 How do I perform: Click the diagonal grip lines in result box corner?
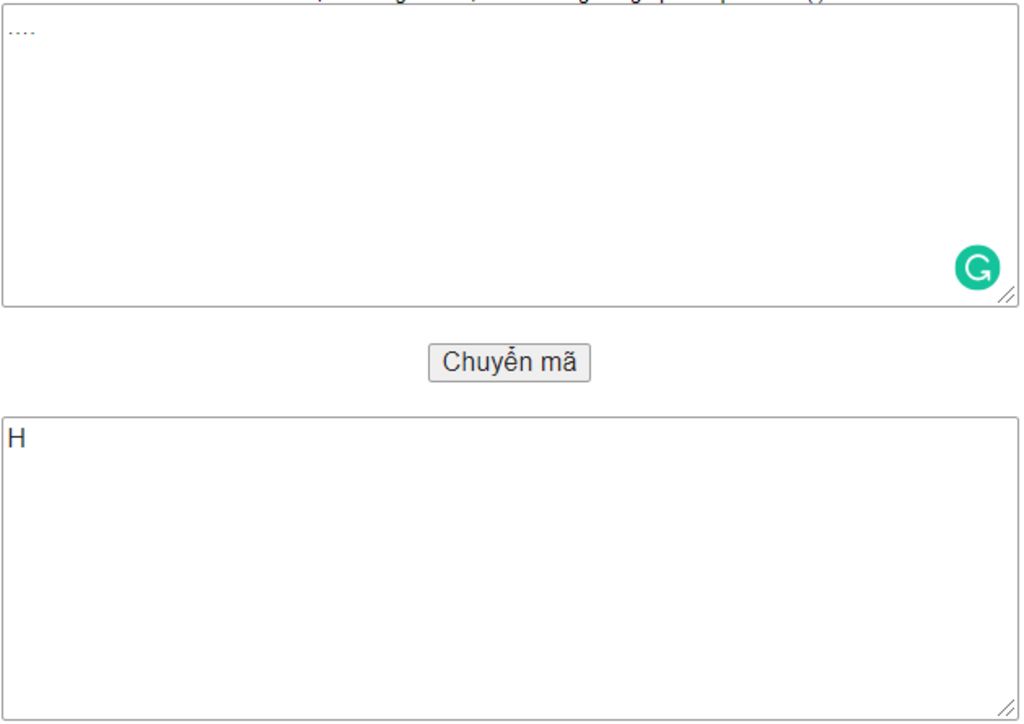point(1006,708)
